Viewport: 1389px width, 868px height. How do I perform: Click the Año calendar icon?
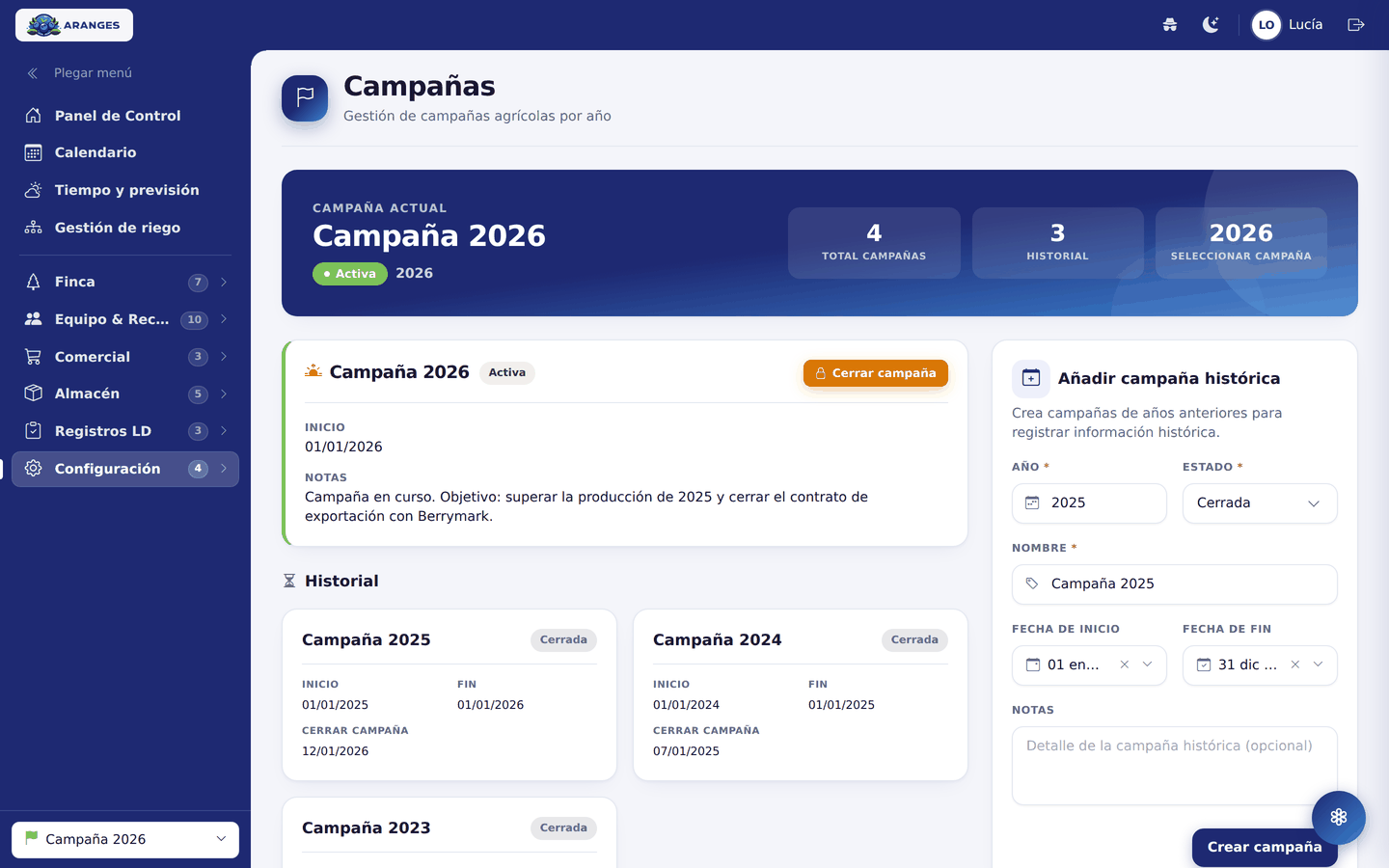[x=1032, y=502]
